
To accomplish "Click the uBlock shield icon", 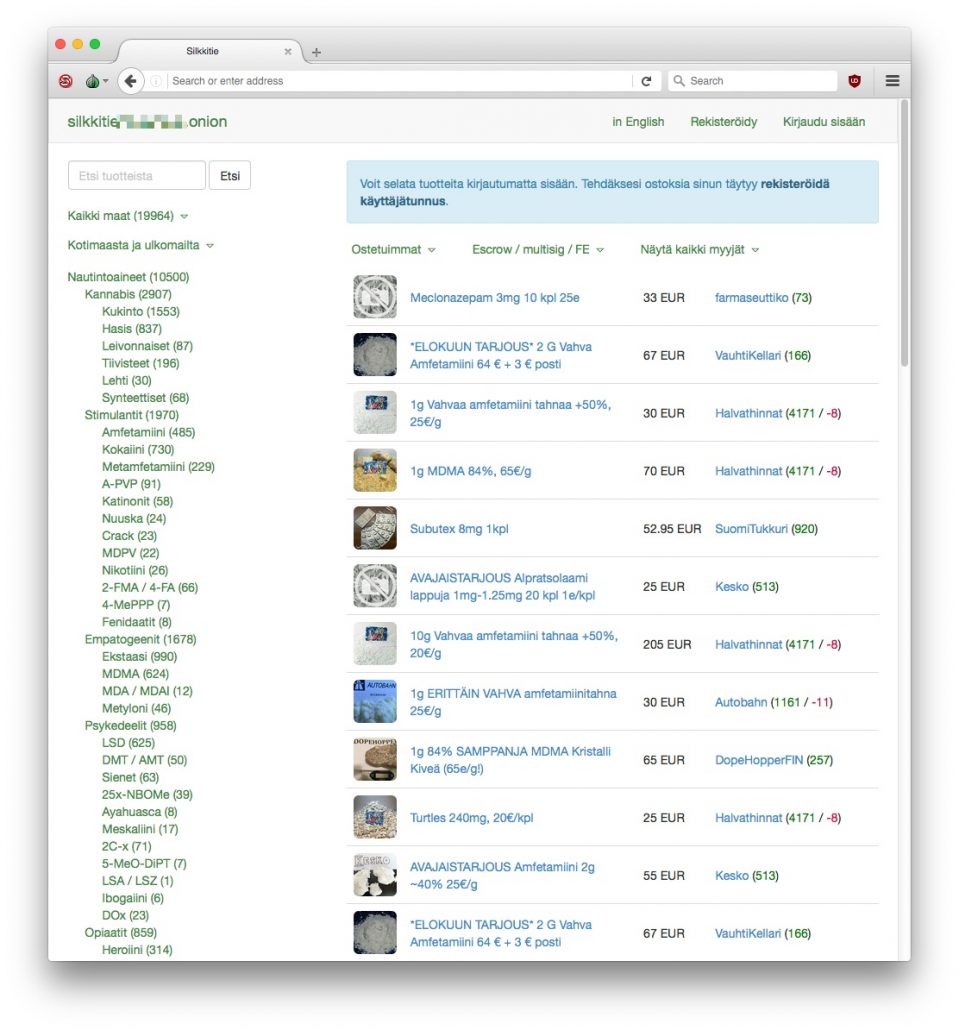I will coord(854,81).
